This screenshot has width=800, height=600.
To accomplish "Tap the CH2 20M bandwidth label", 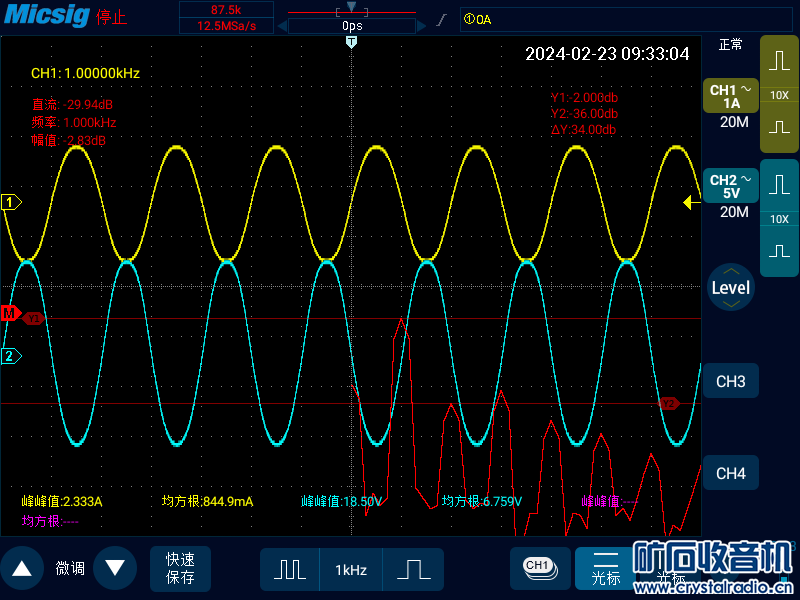I will [x=734, y=212].
